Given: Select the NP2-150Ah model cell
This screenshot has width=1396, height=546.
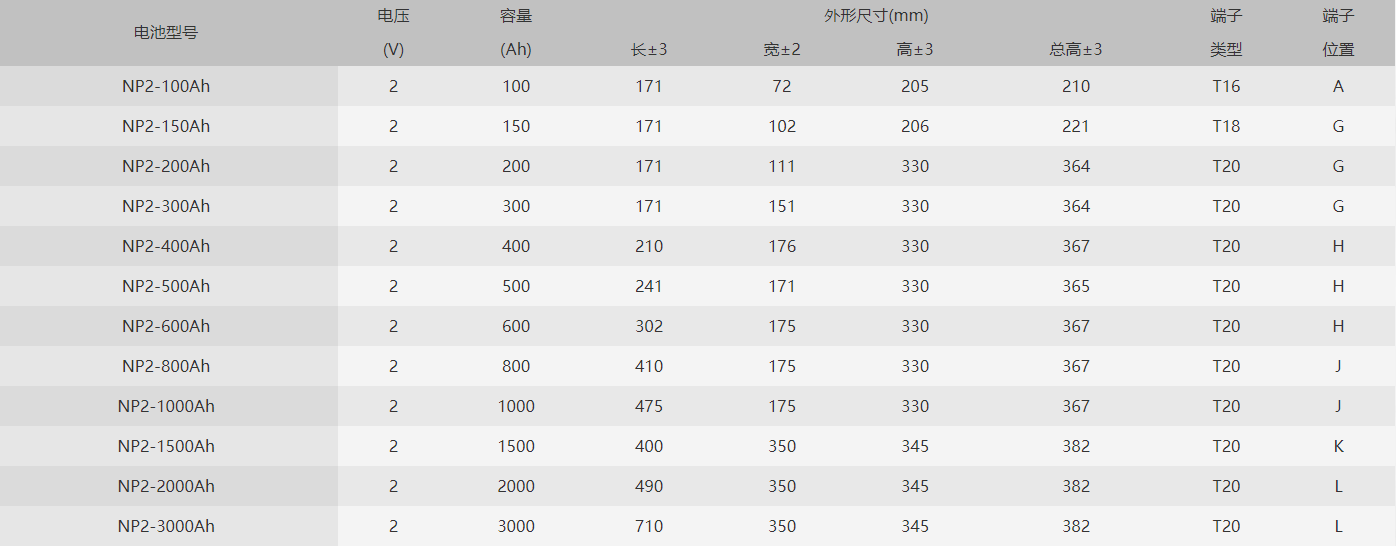Looking at the screenshot, I should [x=166, y=126].
